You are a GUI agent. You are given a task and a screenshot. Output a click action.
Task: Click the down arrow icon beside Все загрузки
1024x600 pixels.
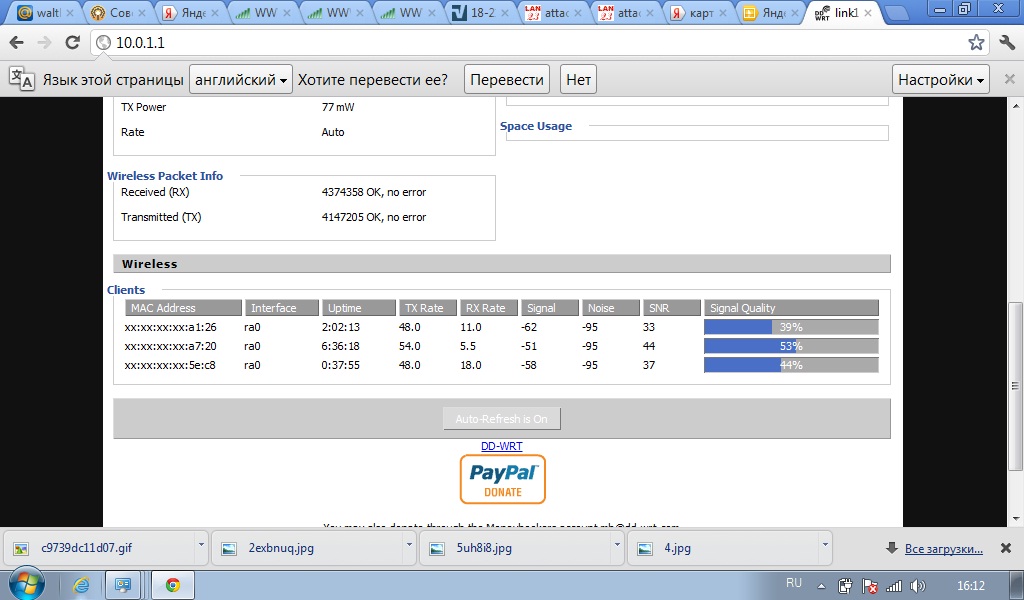891,548
